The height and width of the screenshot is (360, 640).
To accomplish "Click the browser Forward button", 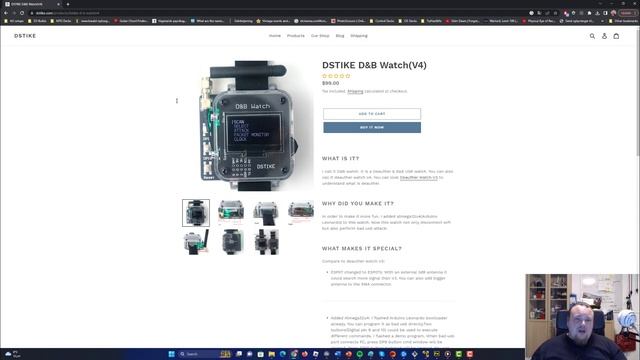I will 14,13.
